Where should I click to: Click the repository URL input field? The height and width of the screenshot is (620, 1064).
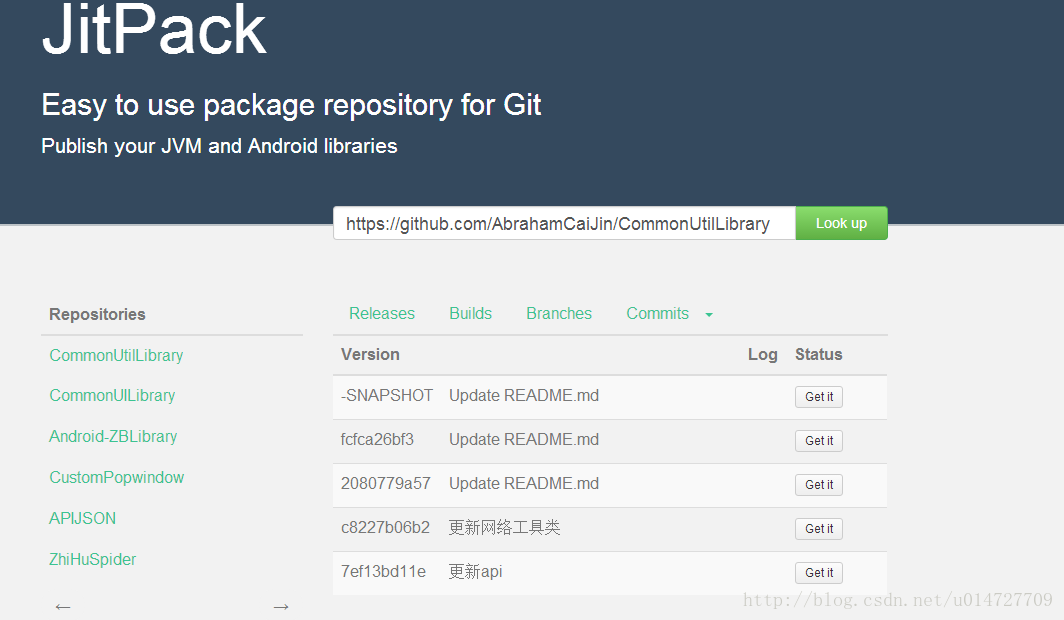click(x=564, y=223)
